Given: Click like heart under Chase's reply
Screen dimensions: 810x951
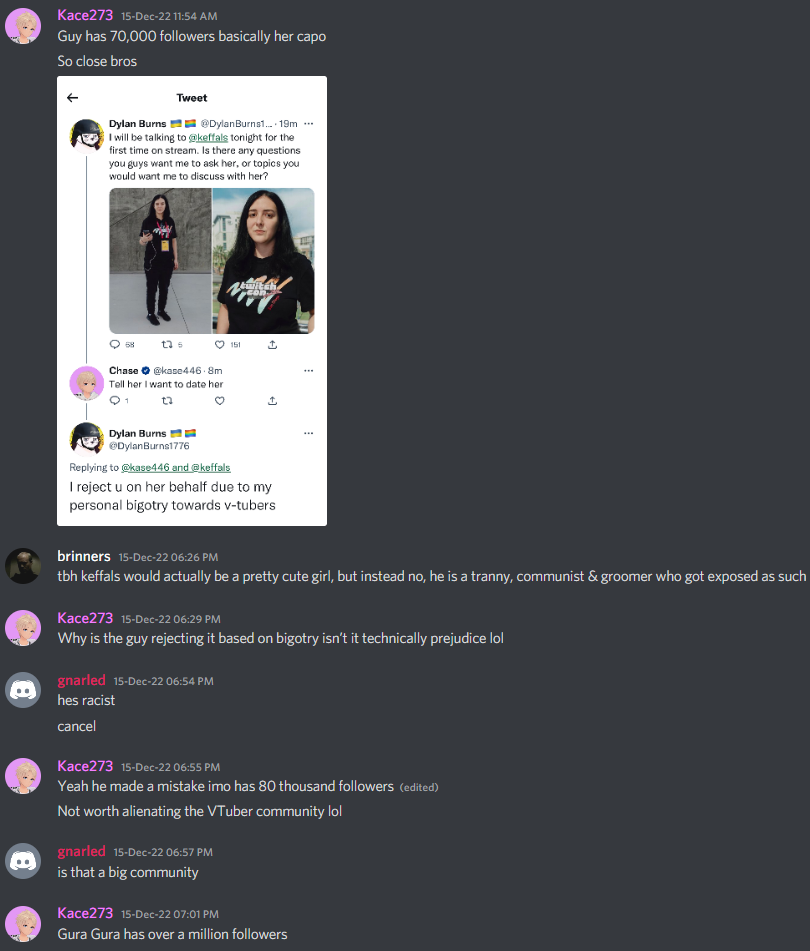Looking at the screenshot, I should [x=219, y=401].
